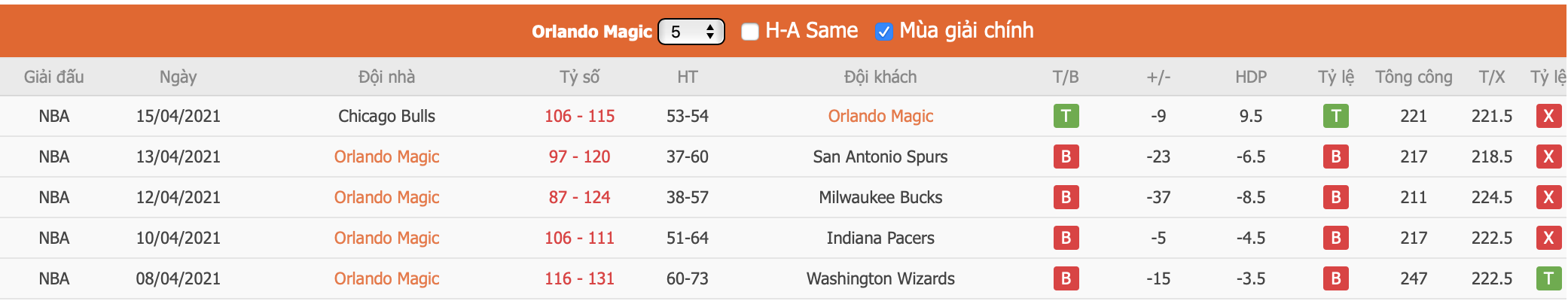Screen dimensions: 1568x301
Task: Click green T badge in Washington Wizards row T/X column
Action: click(x=1548, y=278)
